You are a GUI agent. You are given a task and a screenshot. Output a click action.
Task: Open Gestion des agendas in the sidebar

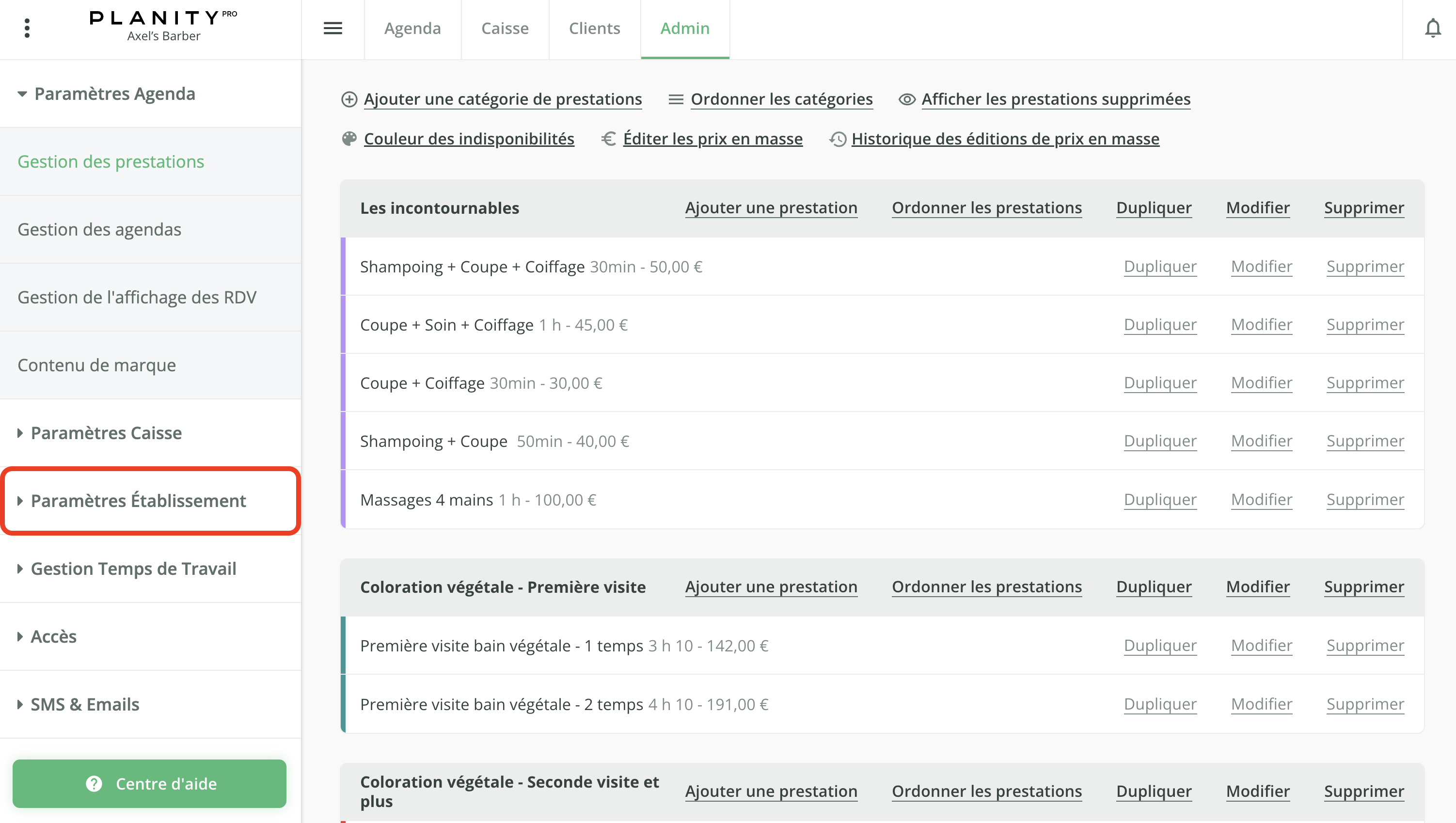click(x=99, y=229)
